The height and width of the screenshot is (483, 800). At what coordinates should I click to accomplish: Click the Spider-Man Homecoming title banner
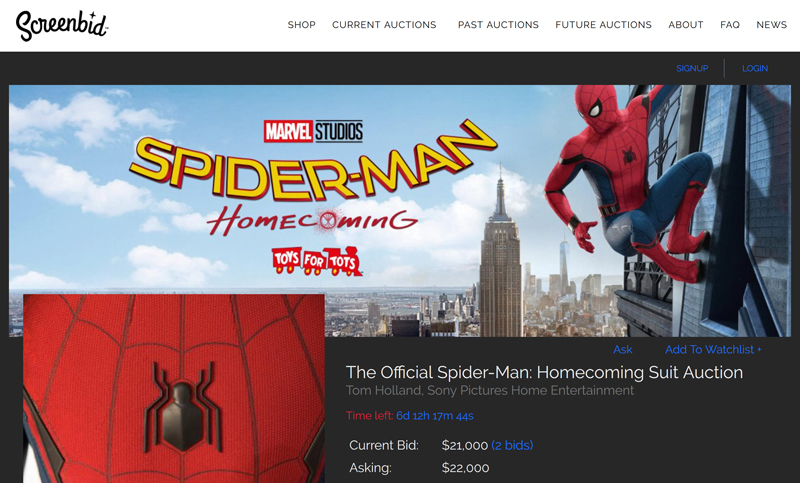pos(312,180)
